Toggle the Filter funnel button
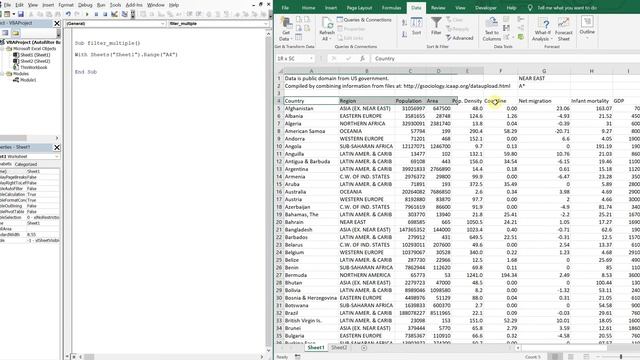Viewport: 640px width, 360px height. pos(436,27)
